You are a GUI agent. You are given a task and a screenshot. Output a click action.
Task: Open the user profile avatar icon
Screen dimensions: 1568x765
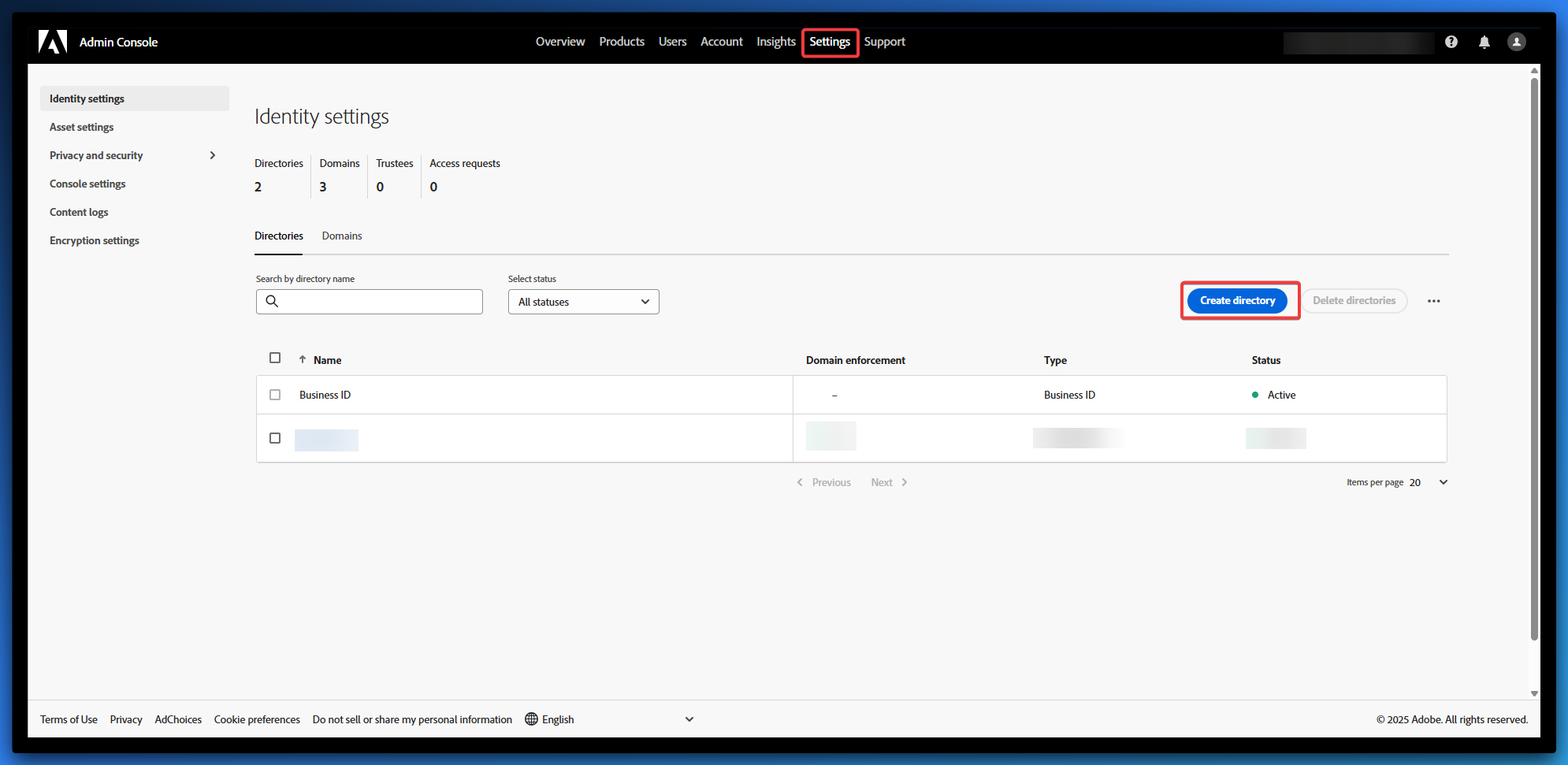1516,42
